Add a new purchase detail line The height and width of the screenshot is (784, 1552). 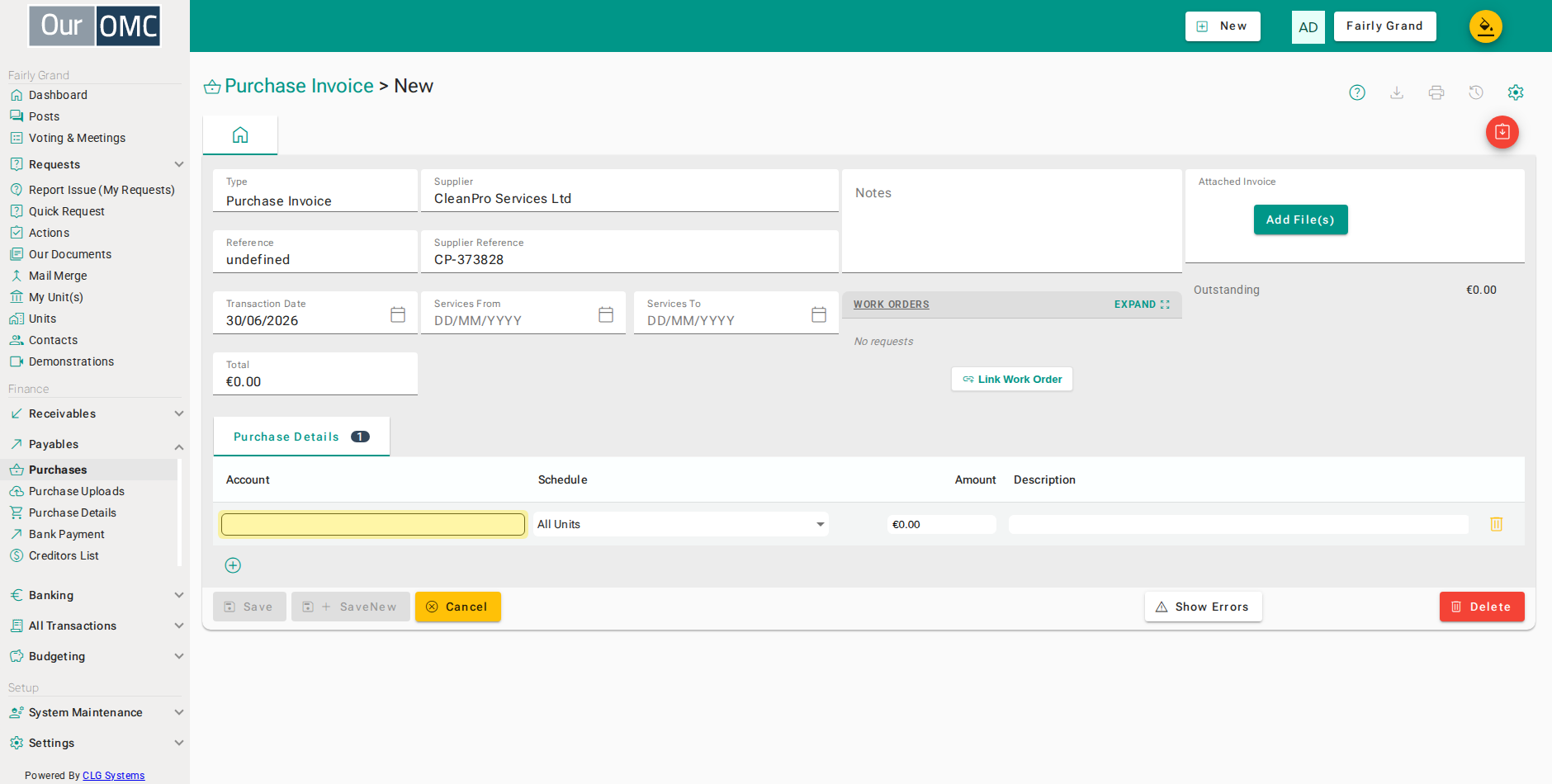click(x=233, y=565)
